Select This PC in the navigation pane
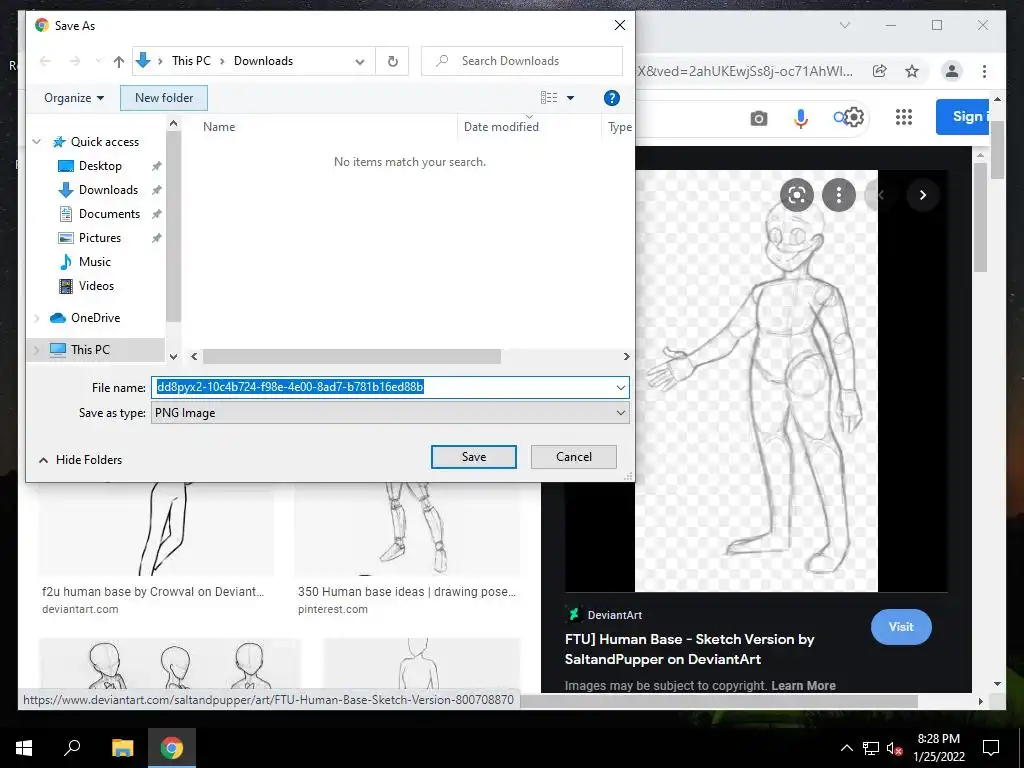Screen dimensions: 1024x768 [90, 349]
